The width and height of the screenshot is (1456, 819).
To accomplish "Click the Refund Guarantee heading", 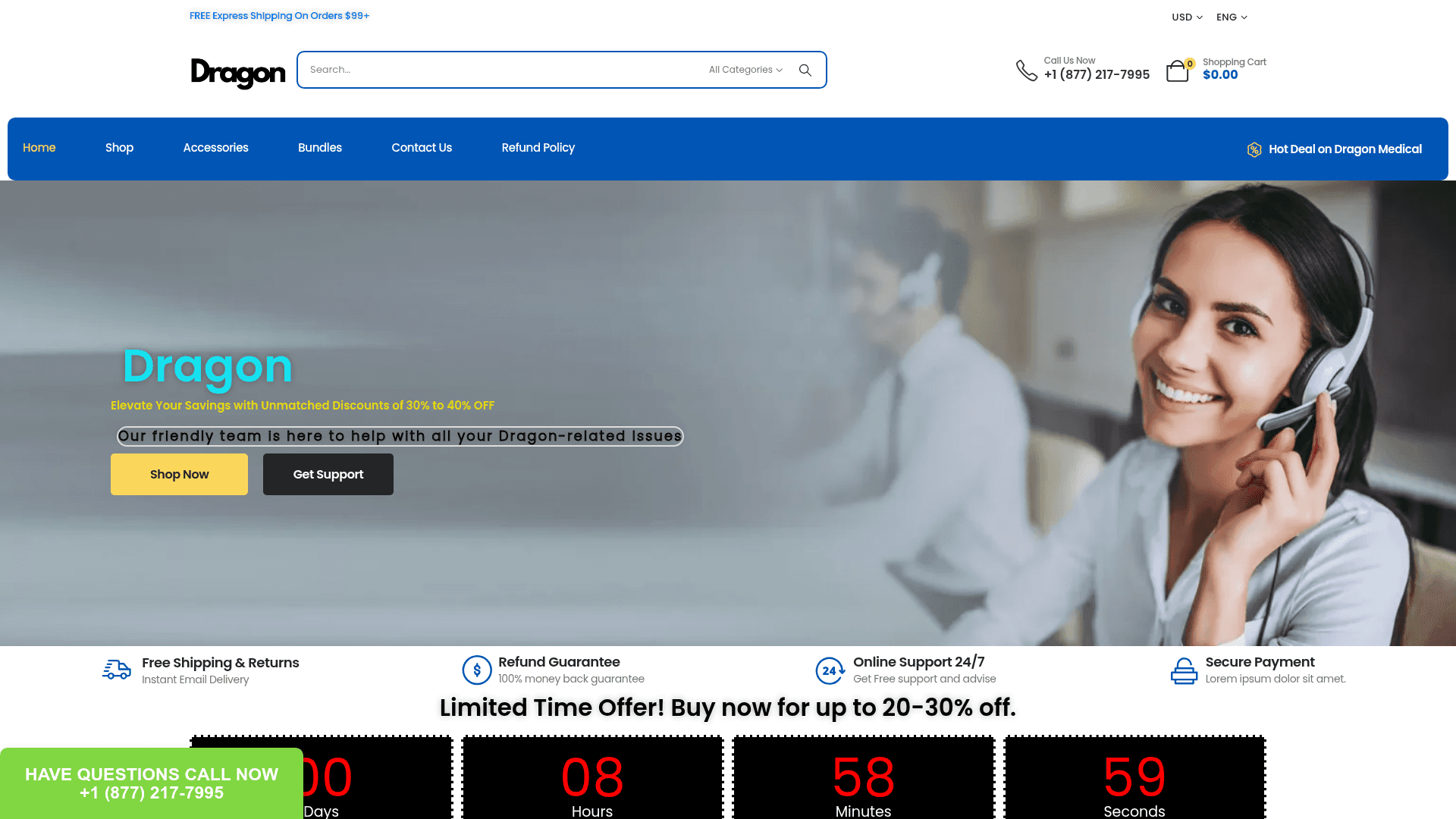I will [x=559, y=662].
